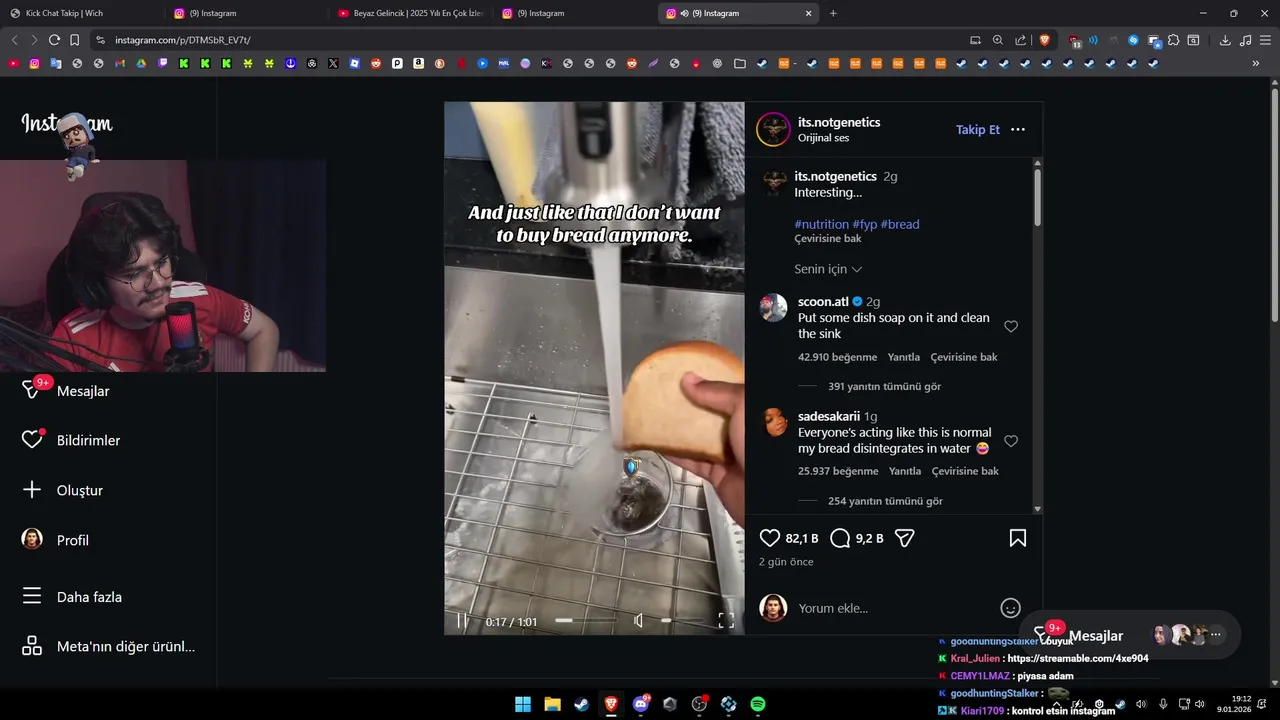
Task: Open Steam from the taskbar
Action: (581, 704)
